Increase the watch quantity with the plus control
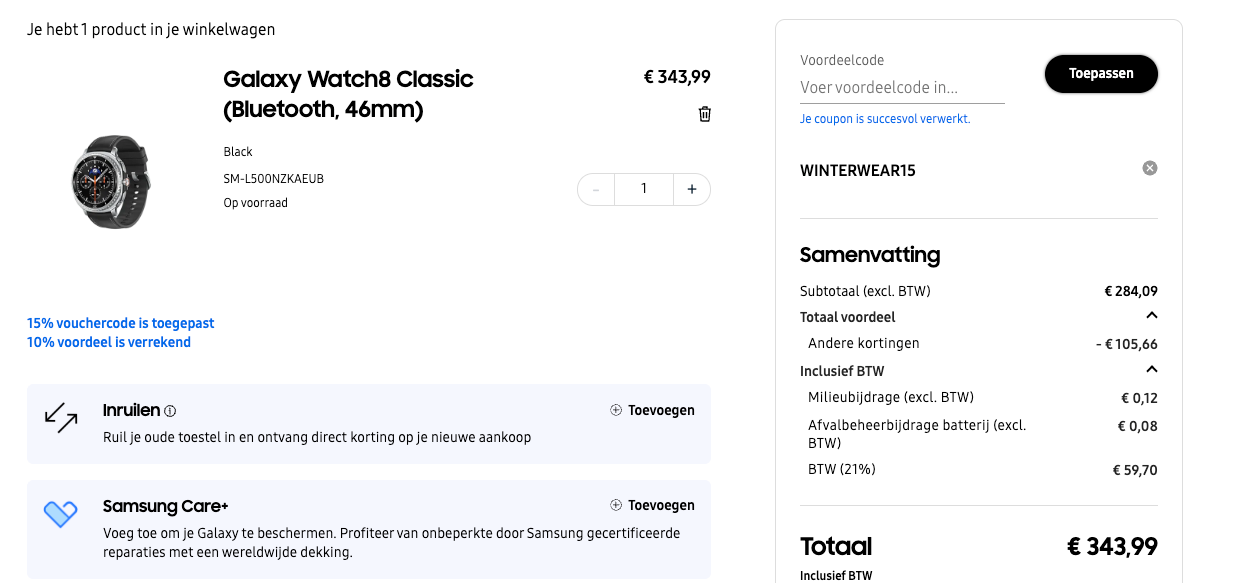The width and height of the screenshot is (1257, 583). pyautogui.click(x=691, y=189)
